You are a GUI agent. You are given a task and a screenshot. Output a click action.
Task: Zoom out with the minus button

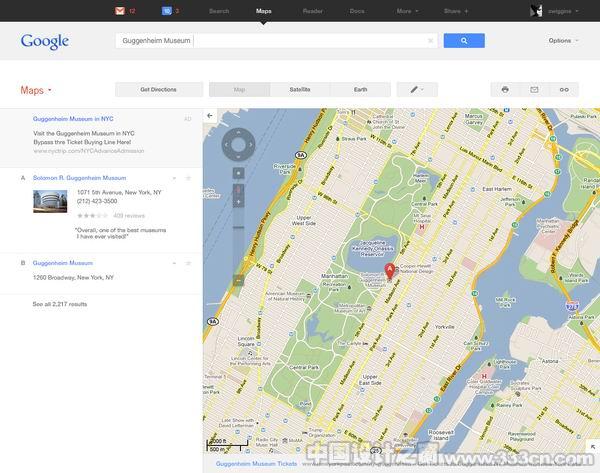click(x=238, y=281)
